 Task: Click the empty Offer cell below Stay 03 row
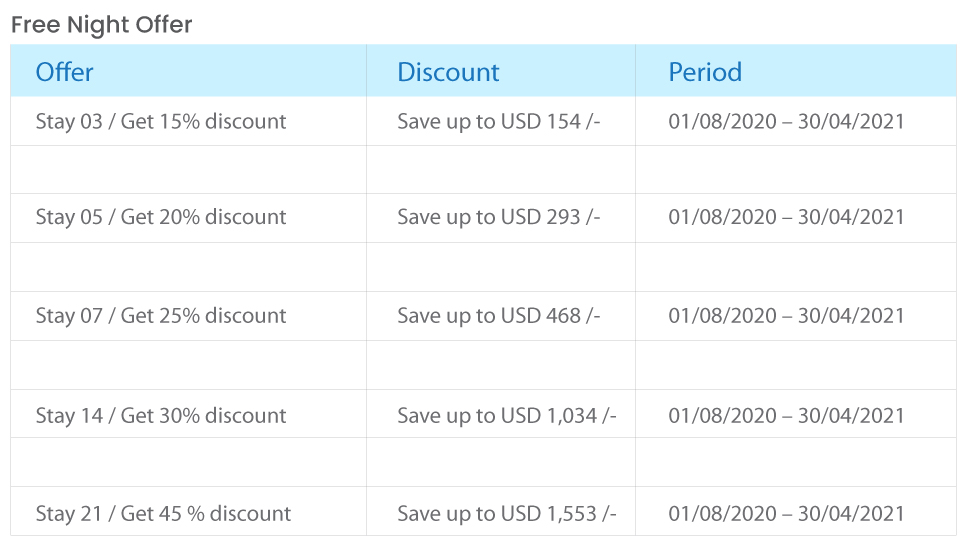(x=188, y=170)
